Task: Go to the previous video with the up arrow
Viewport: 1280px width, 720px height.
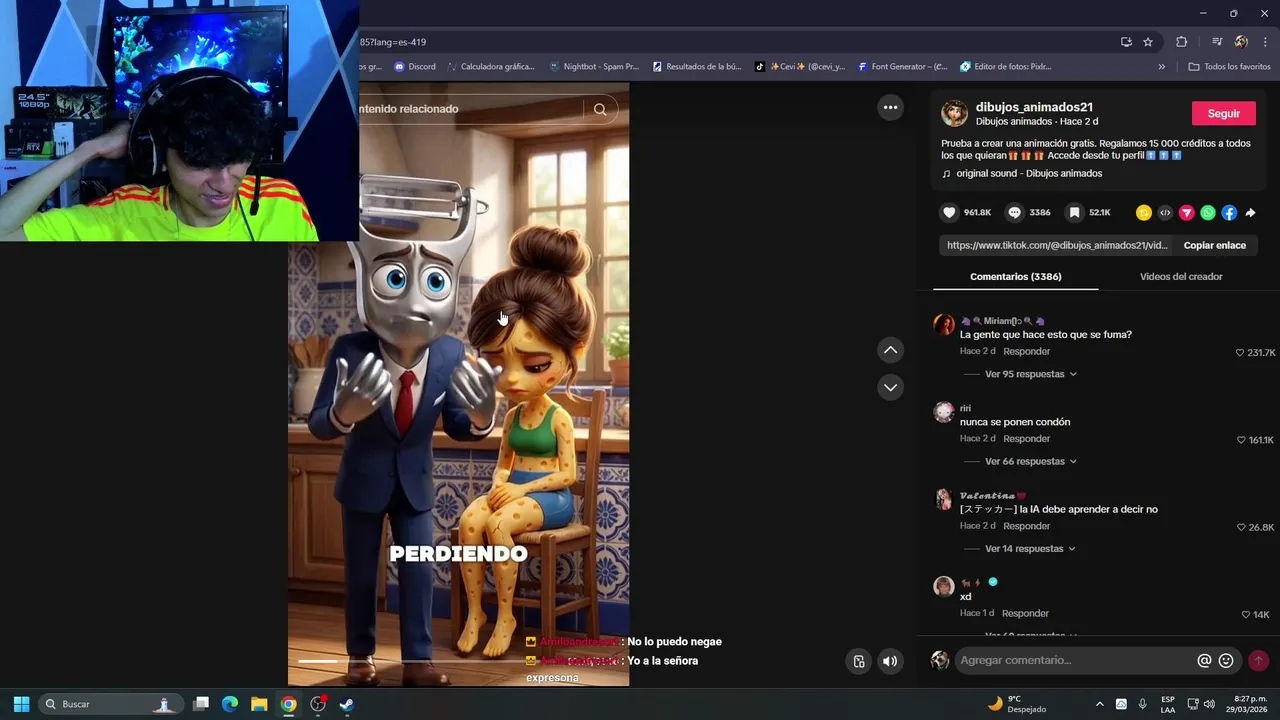Action: click(x=890, y=350)
